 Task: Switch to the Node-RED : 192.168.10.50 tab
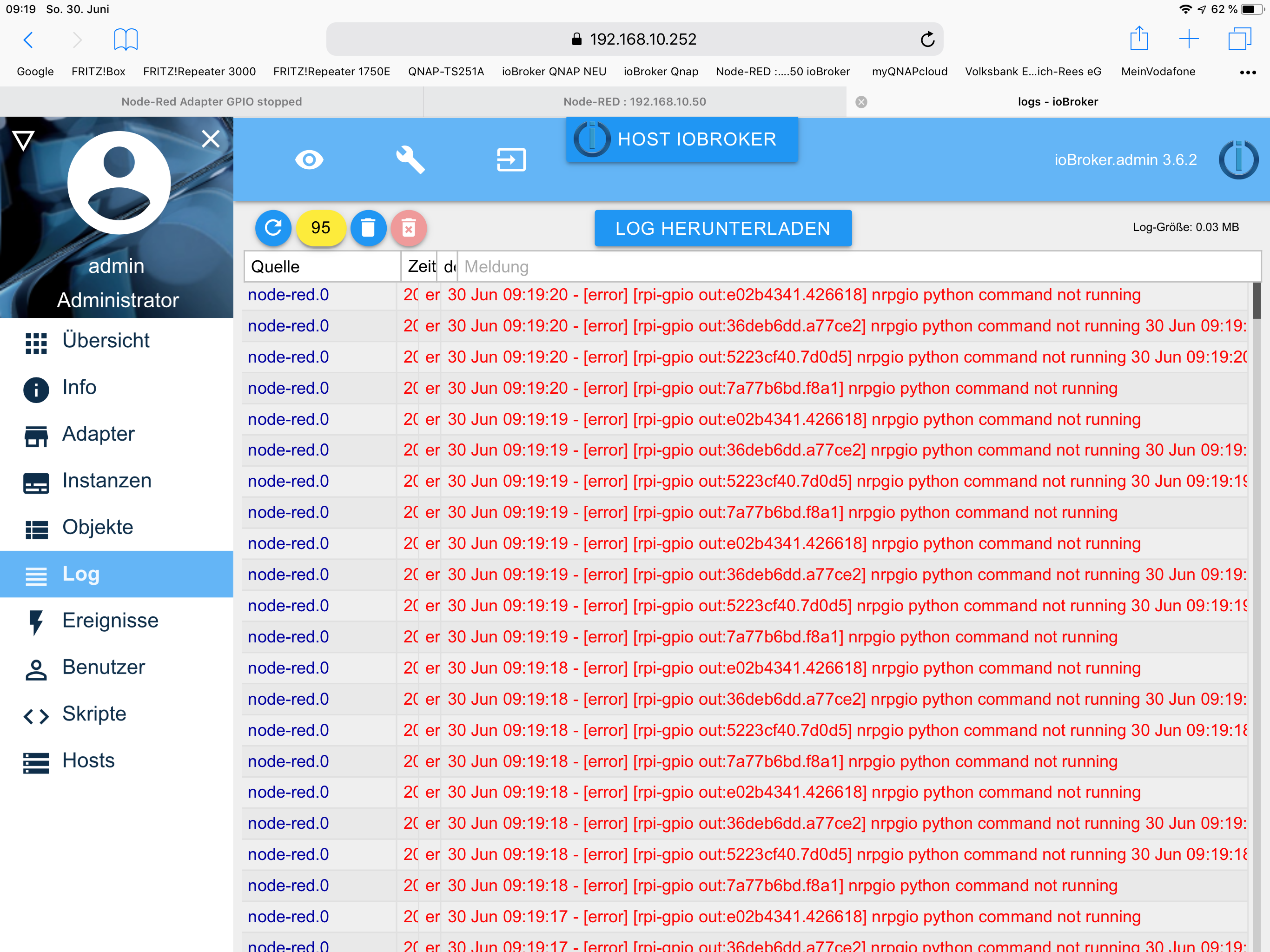[x=635, y=102]
